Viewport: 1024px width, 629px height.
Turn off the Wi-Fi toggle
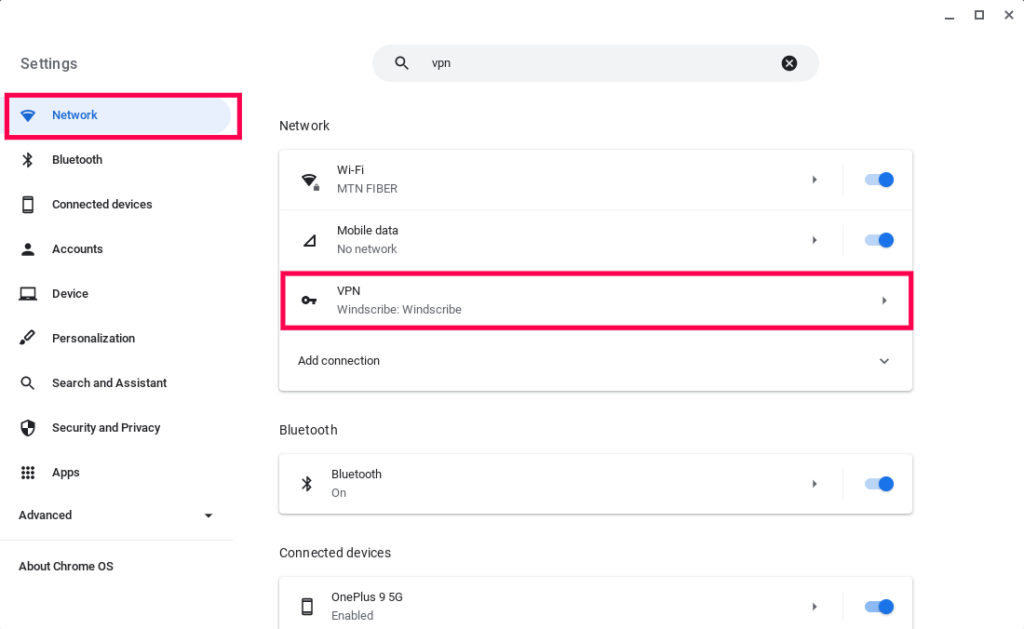point(878,180)
